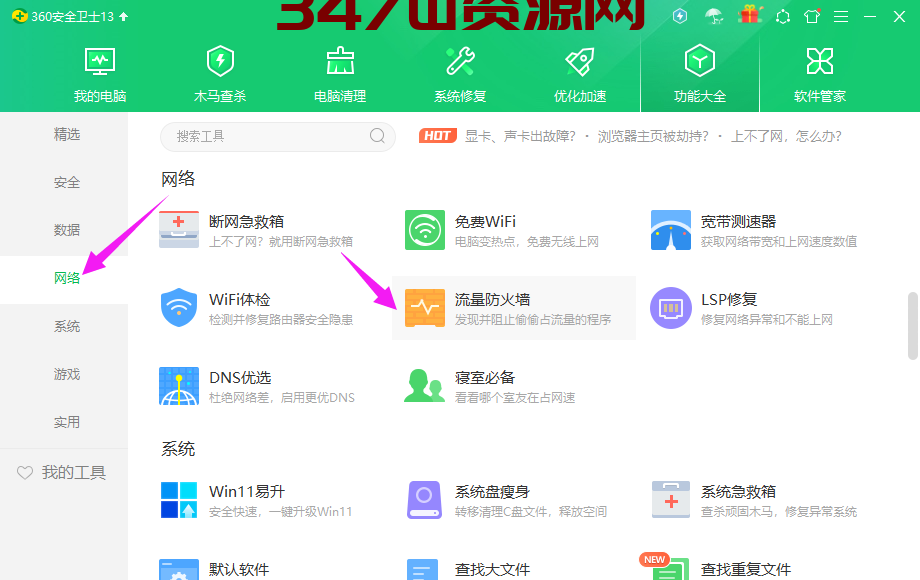Click text 查杀顽固木马,修复异常系统
Screen dimensions: 920x580
pos(779,511)
